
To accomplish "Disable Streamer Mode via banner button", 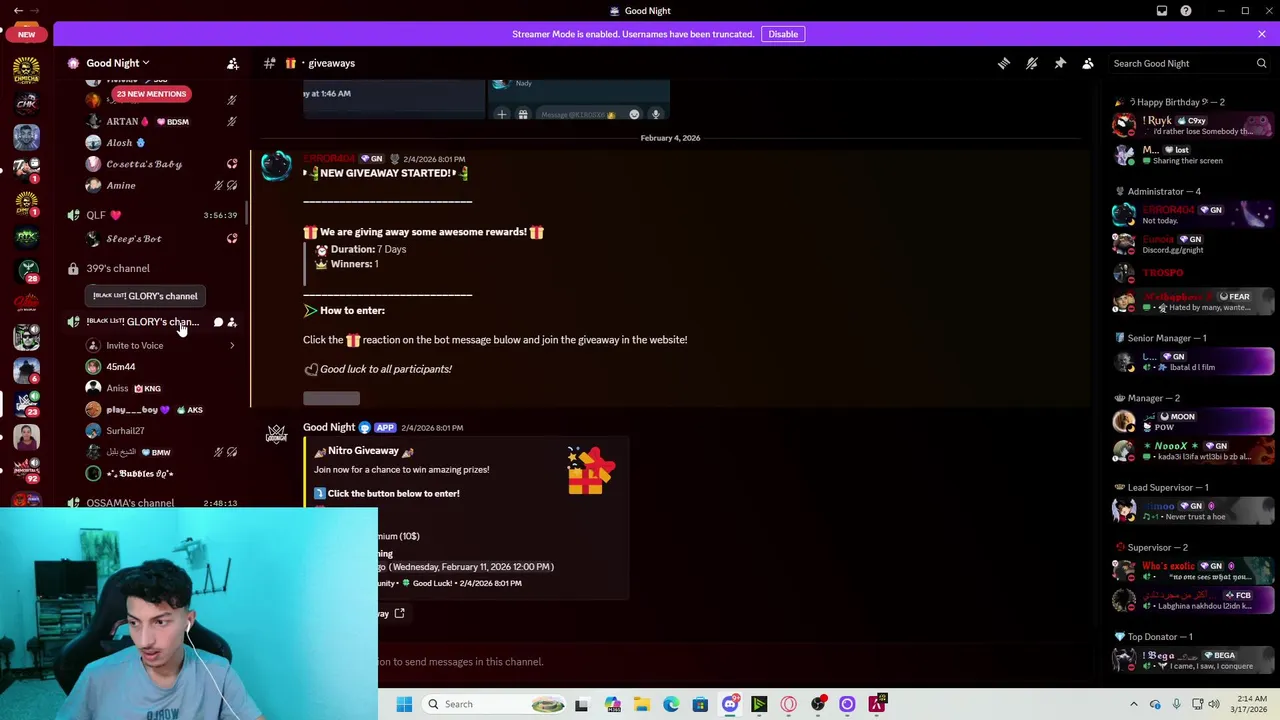I will coord(783,34).
